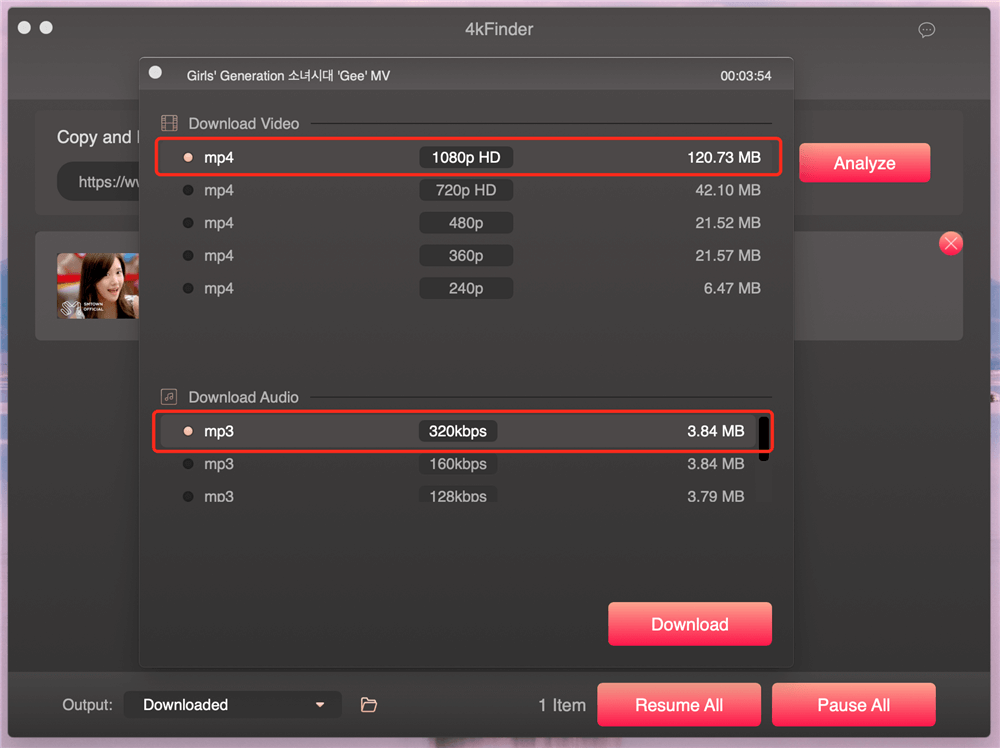Open the Downloaded output location dropdown
Screen dimensions: 1000x748
coord(232,704)
